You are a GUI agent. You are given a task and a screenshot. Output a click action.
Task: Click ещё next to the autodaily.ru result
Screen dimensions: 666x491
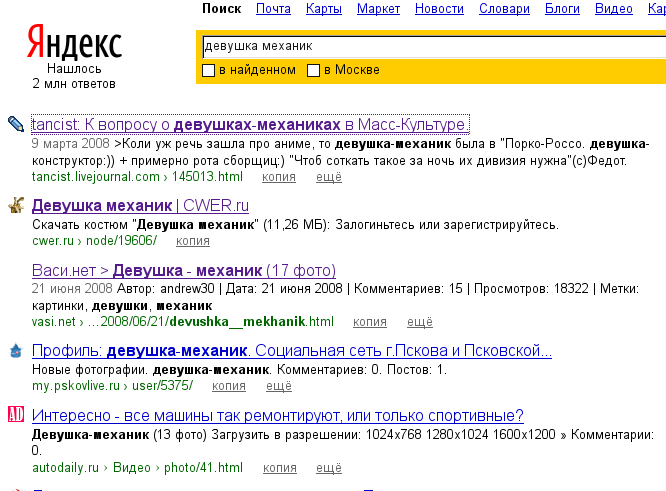(329, 468)
